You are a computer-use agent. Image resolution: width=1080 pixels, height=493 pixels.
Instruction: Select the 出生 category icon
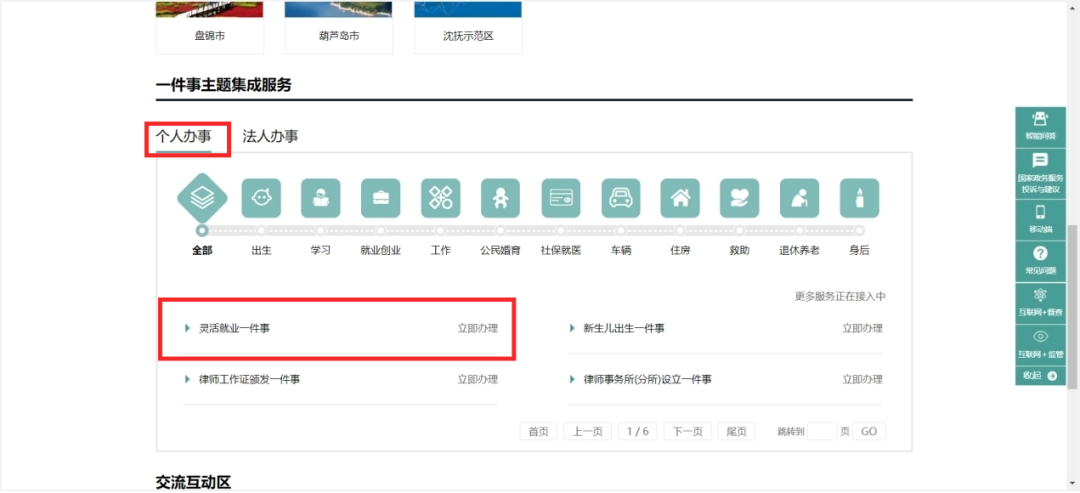[261, 198]
